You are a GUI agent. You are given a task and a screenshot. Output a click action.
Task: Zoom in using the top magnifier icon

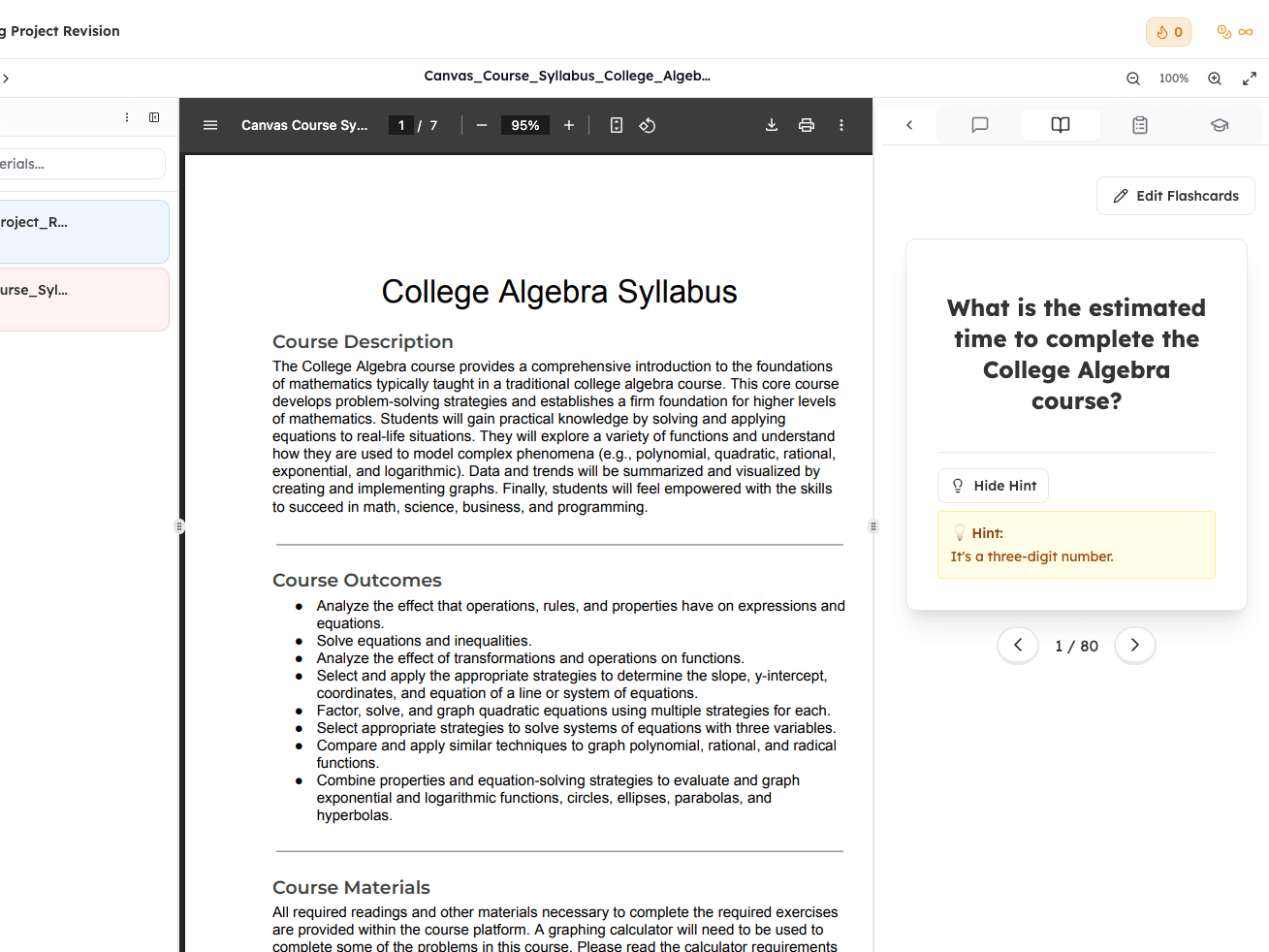click(1215, 79)
